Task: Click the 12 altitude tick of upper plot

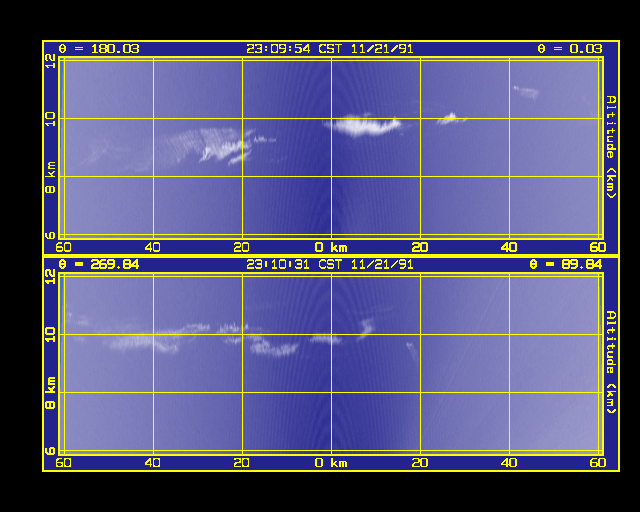Action: tap(50, 62)
